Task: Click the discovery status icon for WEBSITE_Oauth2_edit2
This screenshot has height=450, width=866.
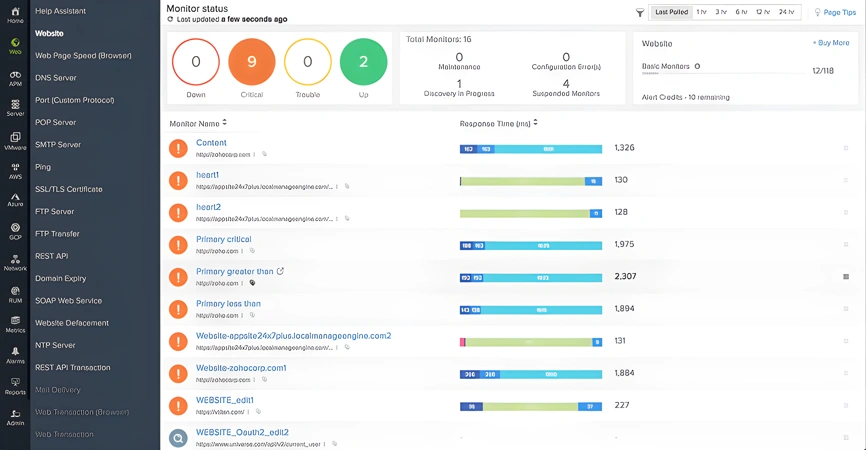Action: pyautogui.click(x=178, y=438)
